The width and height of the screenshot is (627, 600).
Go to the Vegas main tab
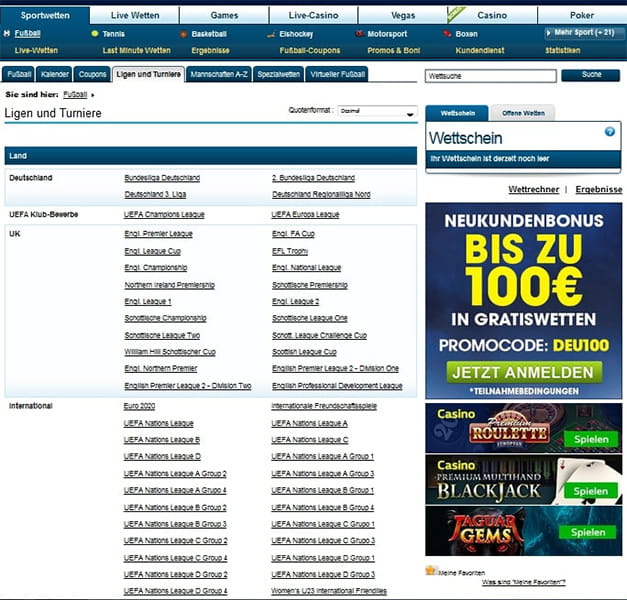tap(403, 15)
